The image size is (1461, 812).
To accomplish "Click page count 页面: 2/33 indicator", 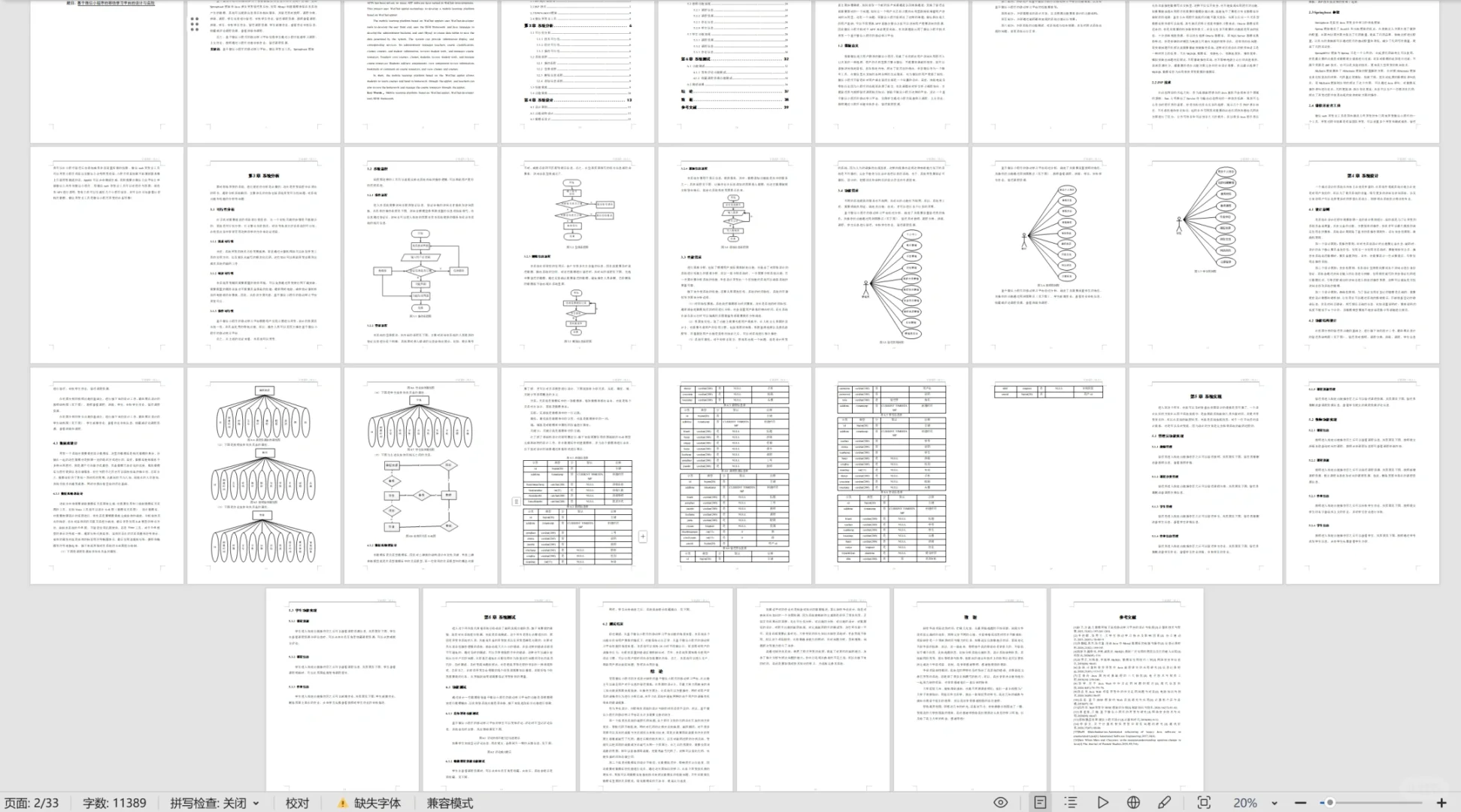I will (32, 803).
